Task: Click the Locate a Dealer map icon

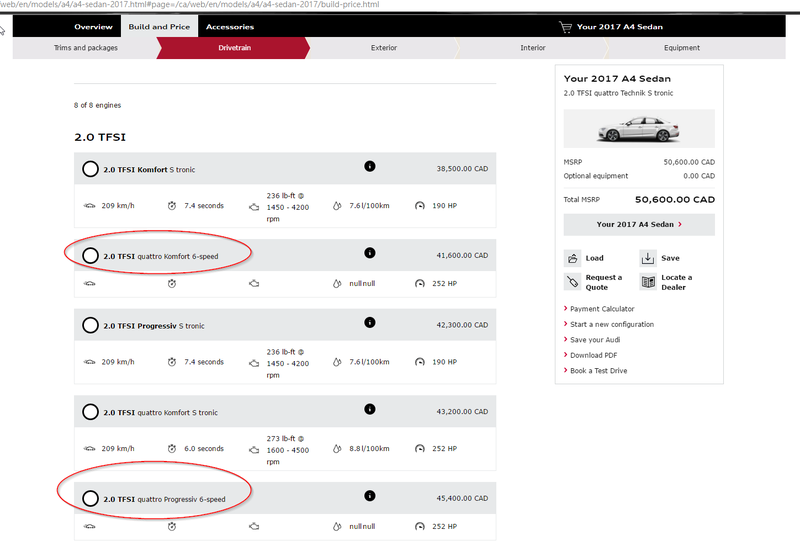Action: click(x=648, y=282)
